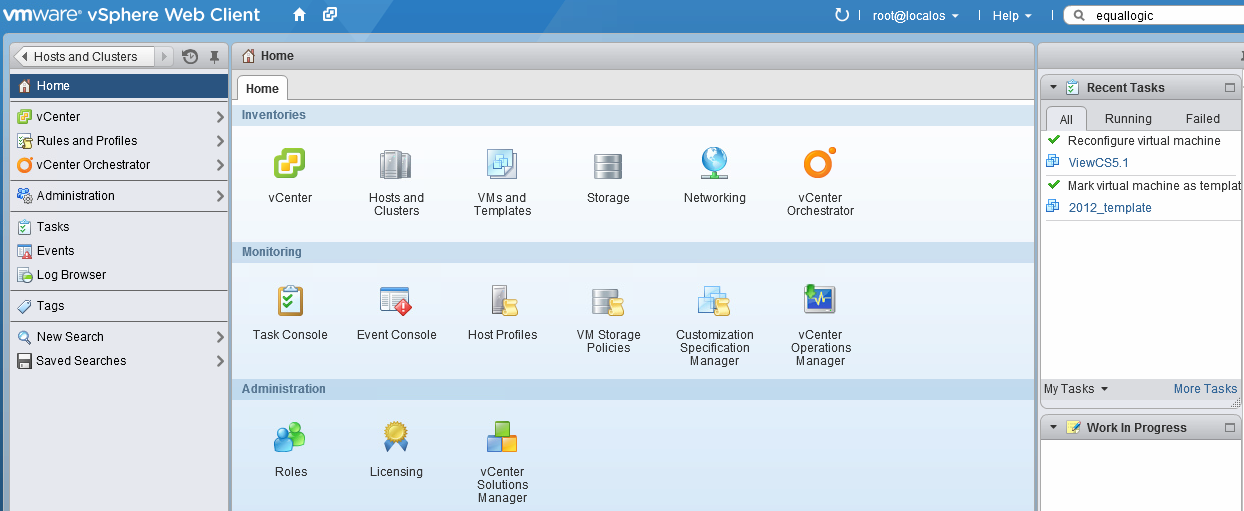Viewport: 1244px width, 511px height.
Task: Open the Networking inventory icon
Action: click(714, 164)
